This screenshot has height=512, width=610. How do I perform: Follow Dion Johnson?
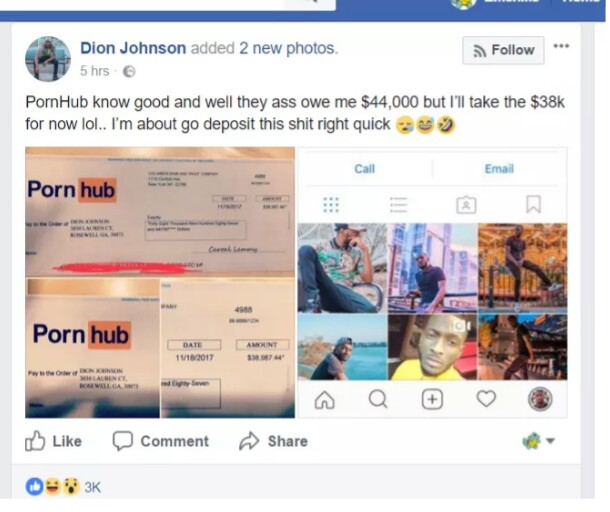pos(503,50)
